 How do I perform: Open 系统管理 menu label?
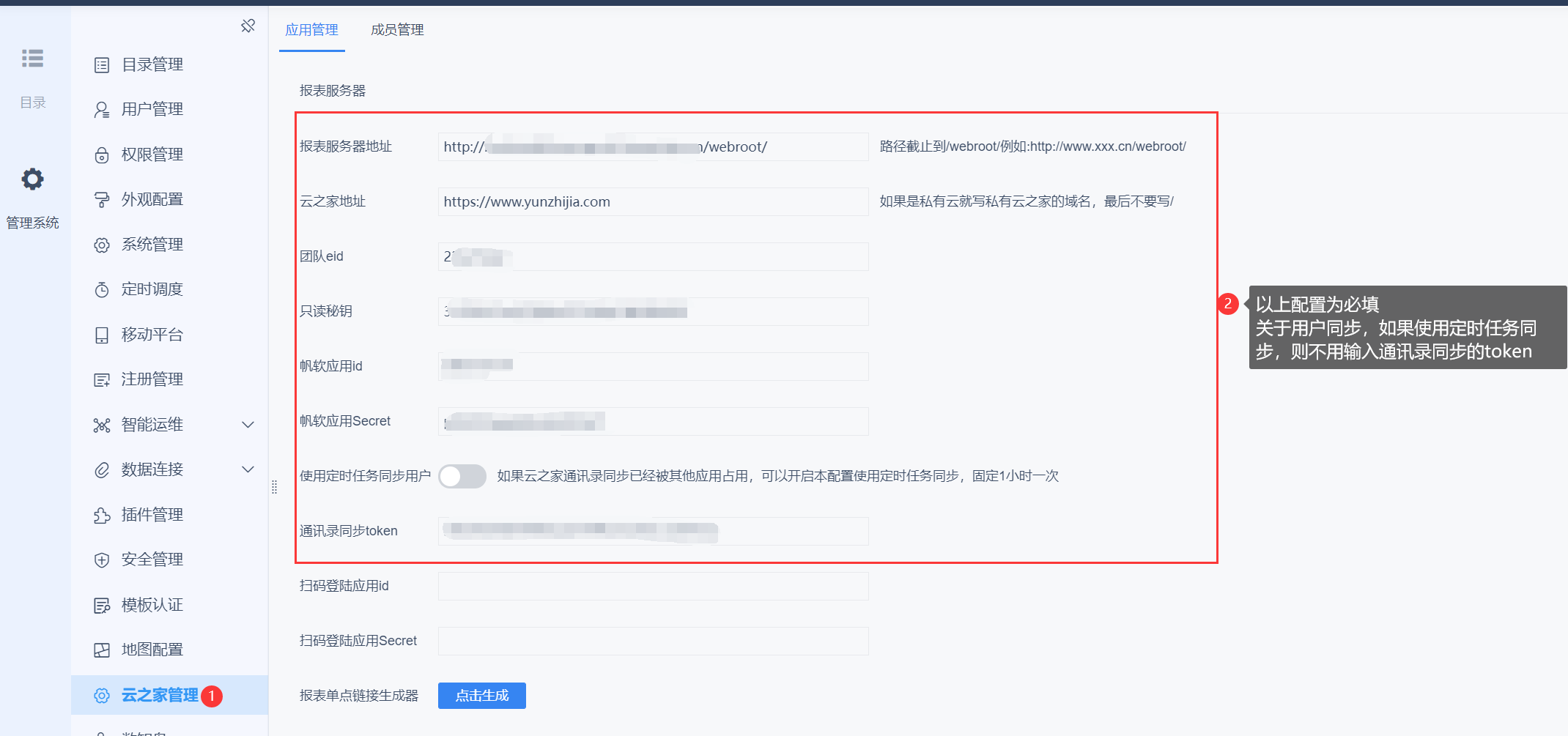(152, 245)
